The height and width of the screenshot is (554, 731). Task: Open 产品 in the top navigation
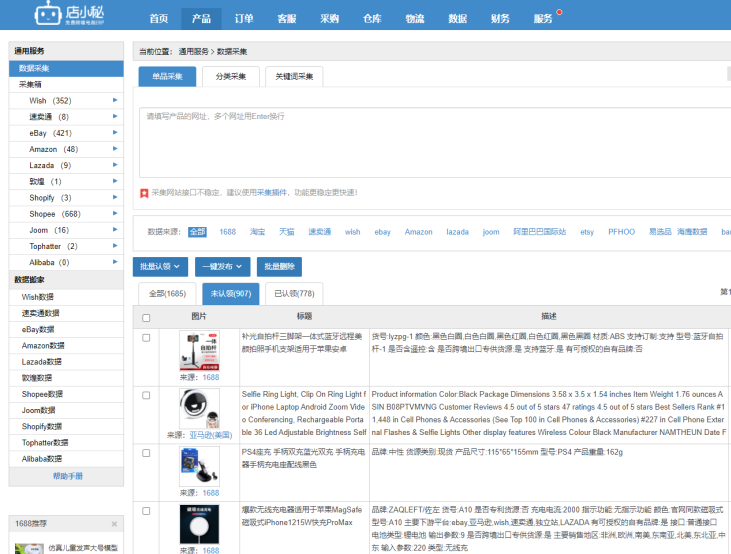201,19
